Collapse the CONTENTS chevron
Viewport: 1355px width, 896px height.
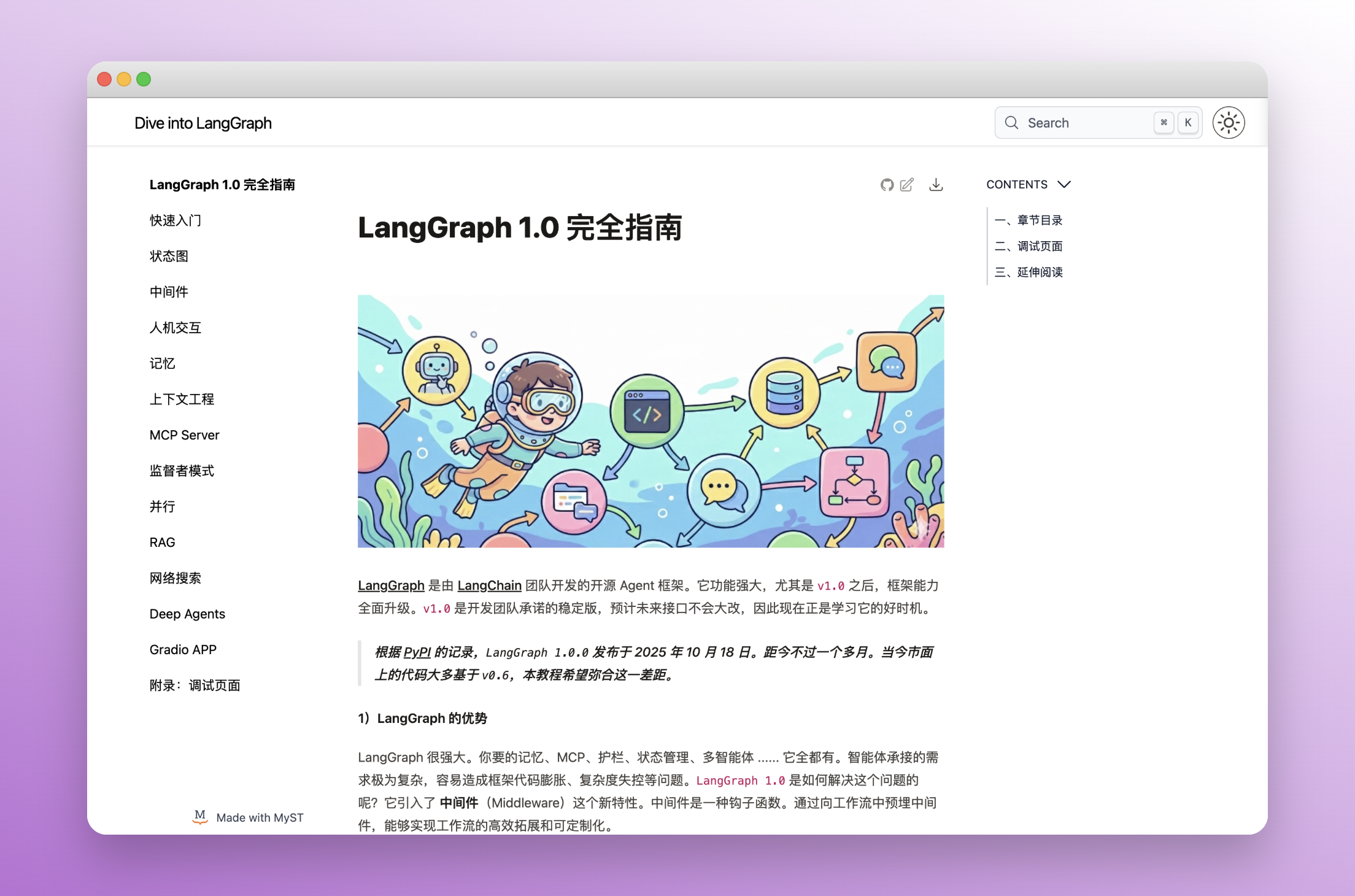[x=1064, y=185]
